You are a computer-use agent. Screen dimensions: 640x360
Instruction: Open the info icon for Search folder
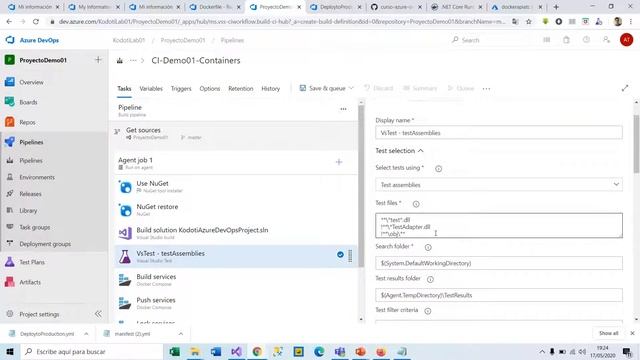[428, 247]
